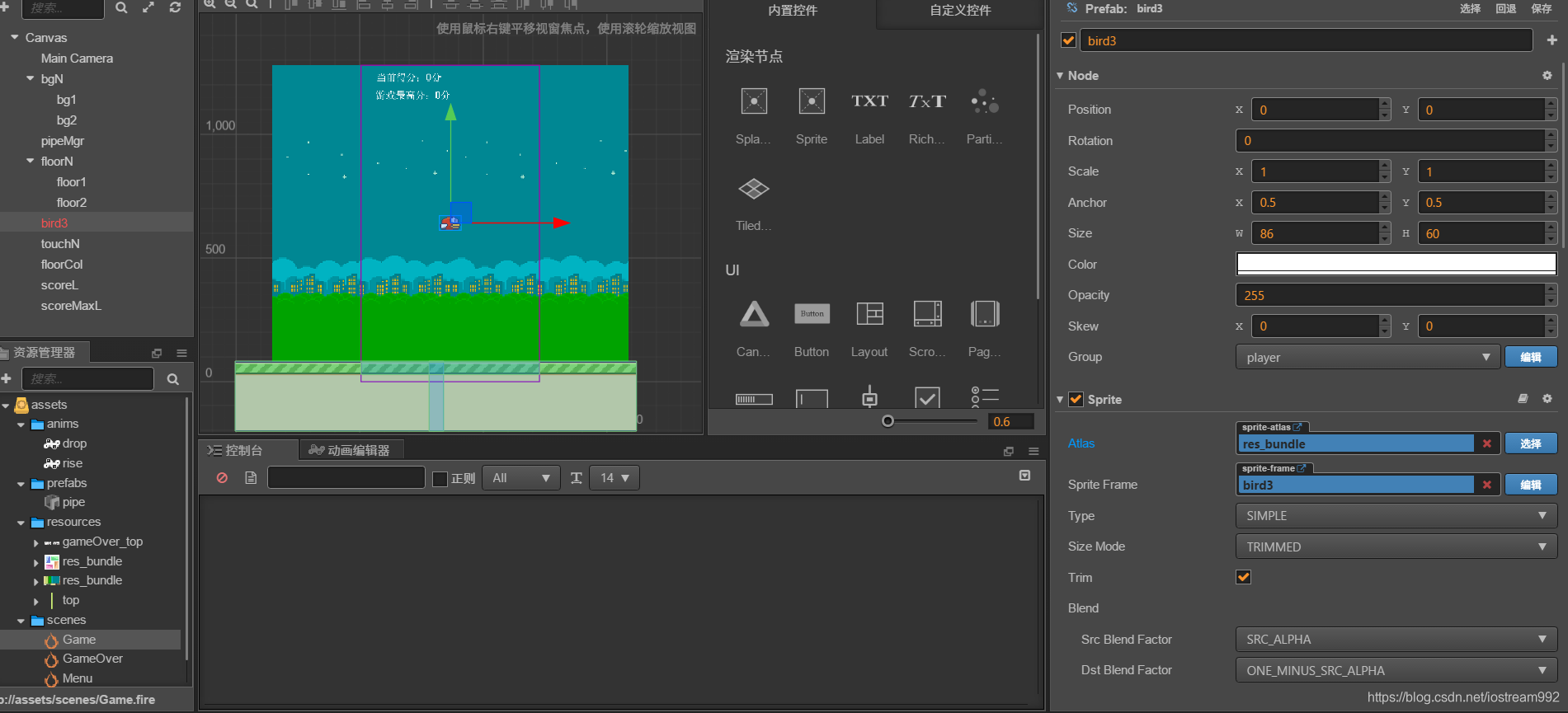
Task: Select the Sprite render node icon
Action: click(x=812, y=101)
